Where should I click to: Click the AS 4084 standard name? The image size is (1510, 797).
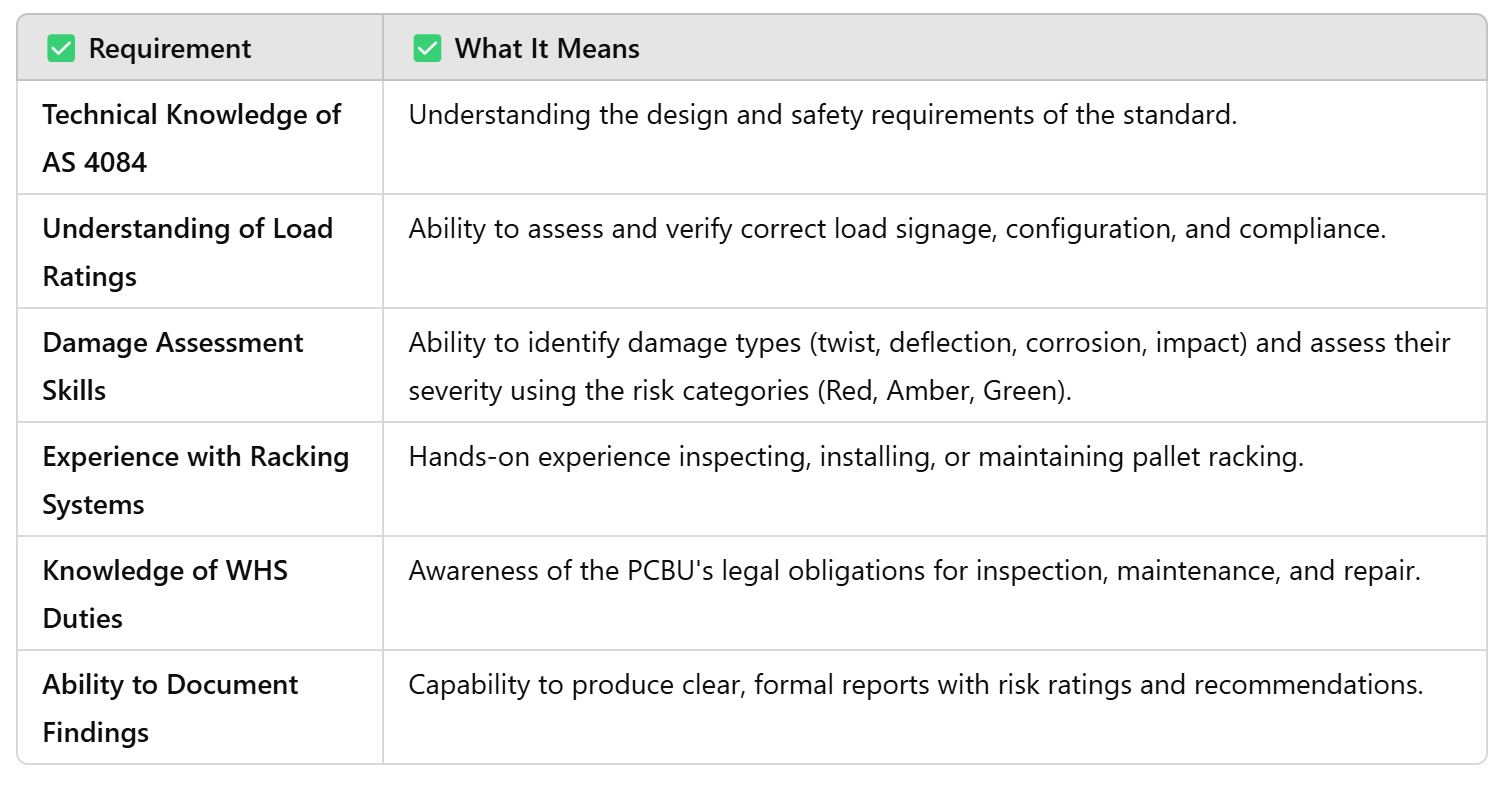pos(95,162)
